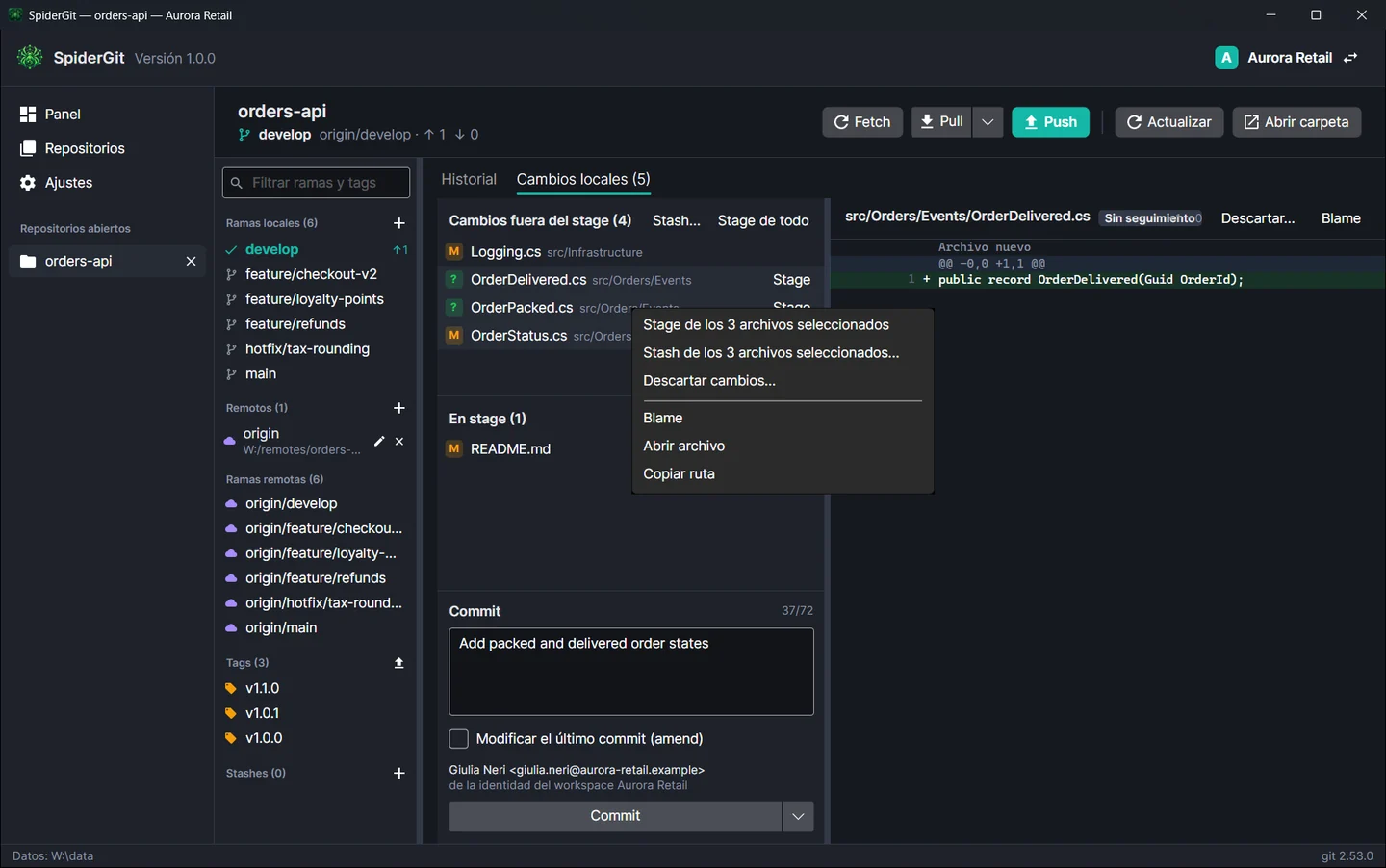Open the Cambios locales (5) tab

pyautogui.click(x=583, y=179)
